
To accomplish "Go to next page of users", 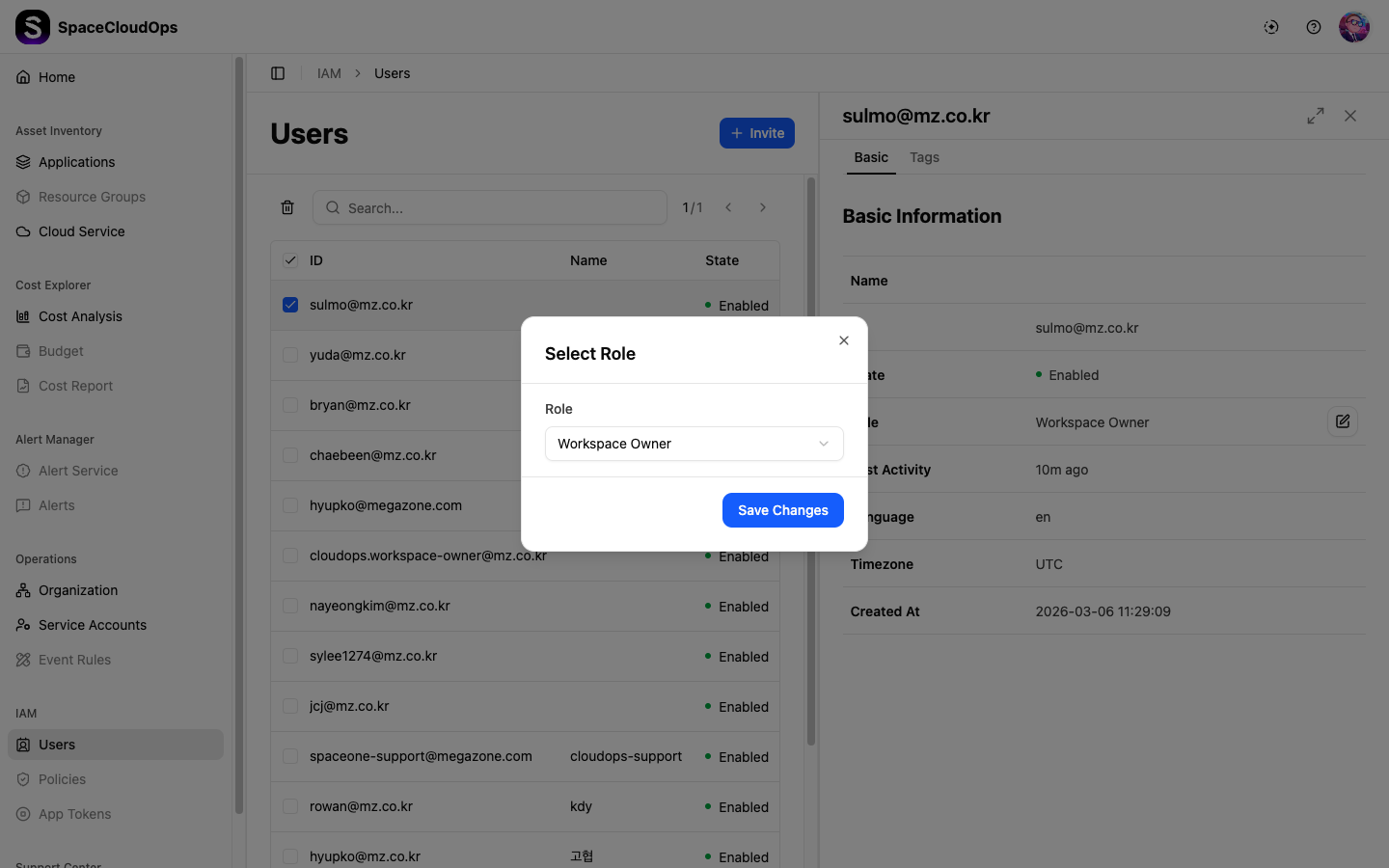I will coord(763,207).
